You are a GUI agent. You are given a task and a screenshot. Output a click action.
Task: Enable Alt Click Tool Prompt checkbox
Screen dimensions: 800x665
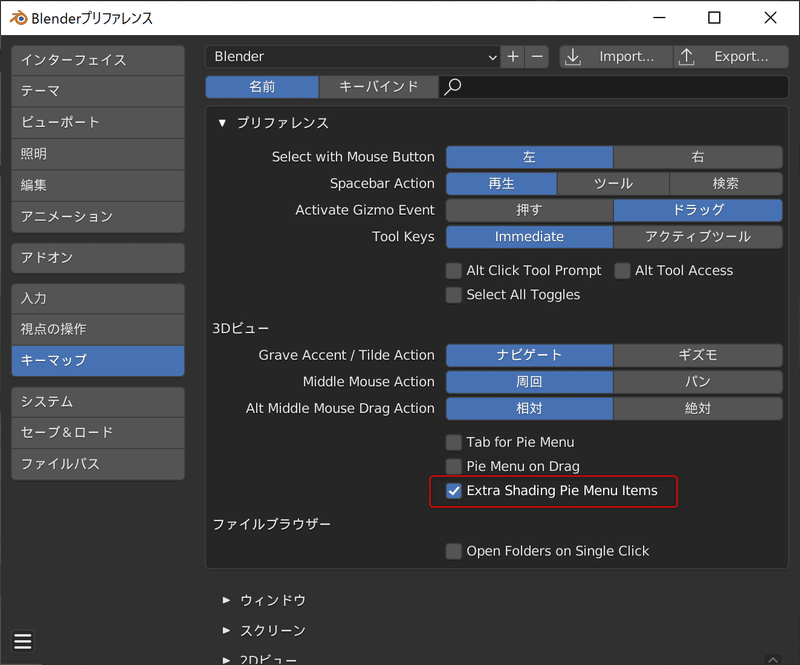[x=454, y=270]
